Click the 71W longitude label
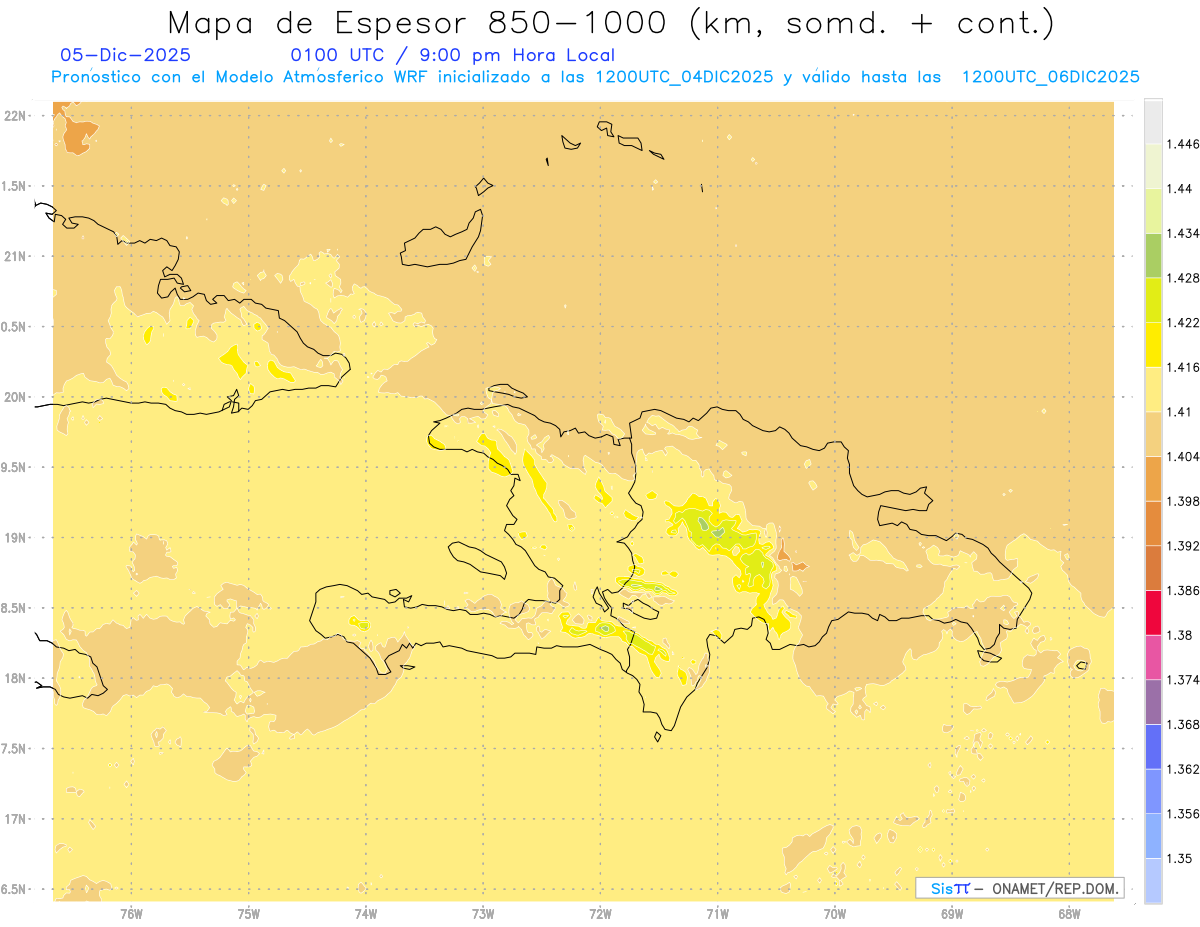 [x=717, y=914]
